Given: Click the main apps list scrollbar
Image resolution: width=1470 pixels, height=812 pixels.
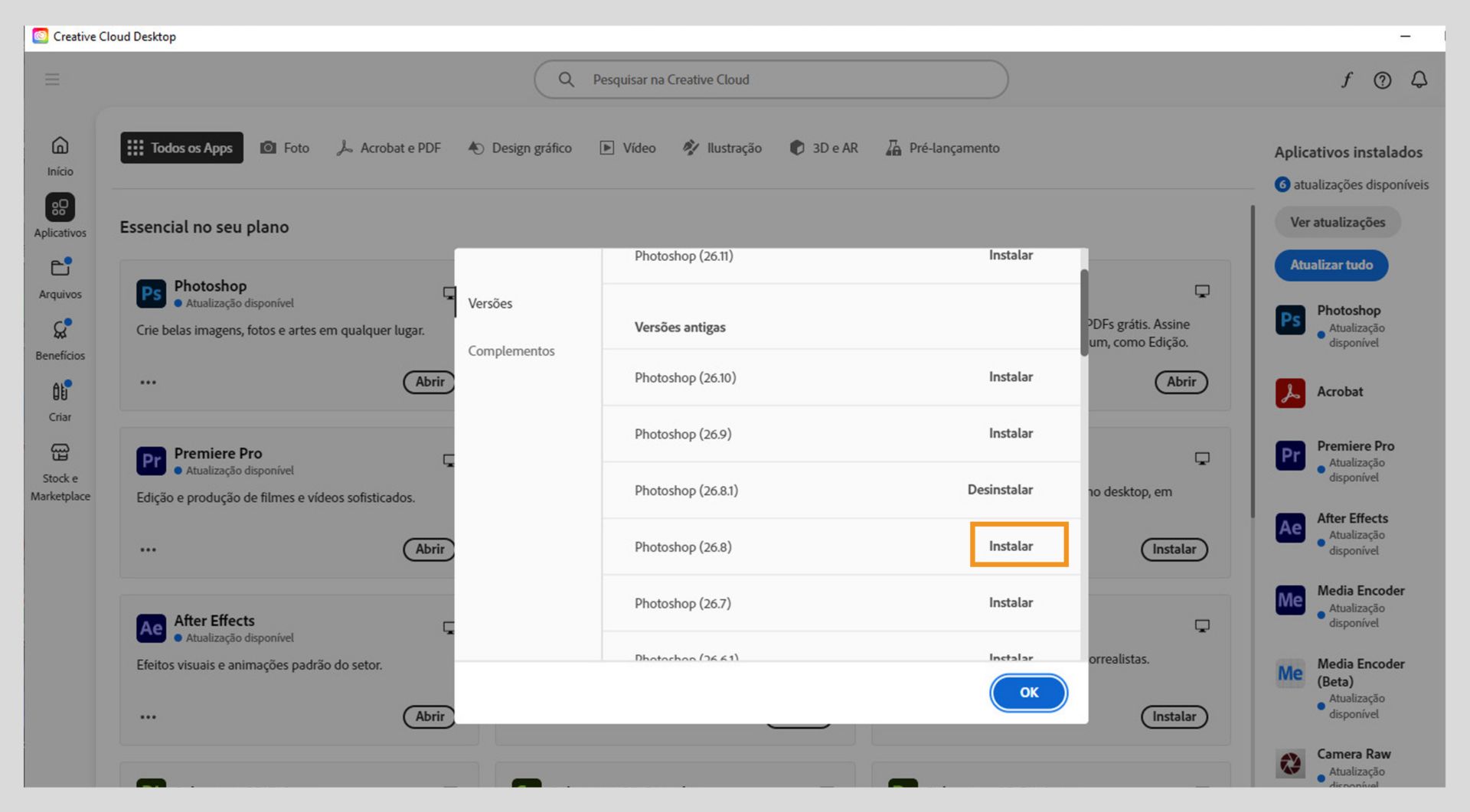Looking at the screenshot, I should [1253, 361].
